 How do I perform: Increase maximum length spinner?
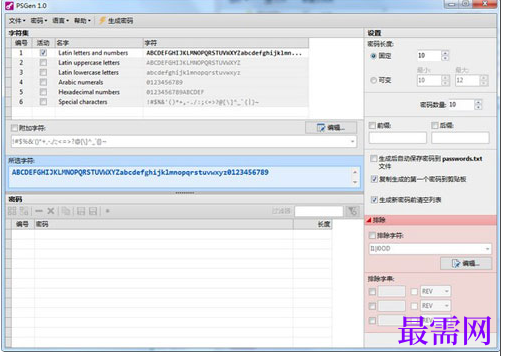484,77
